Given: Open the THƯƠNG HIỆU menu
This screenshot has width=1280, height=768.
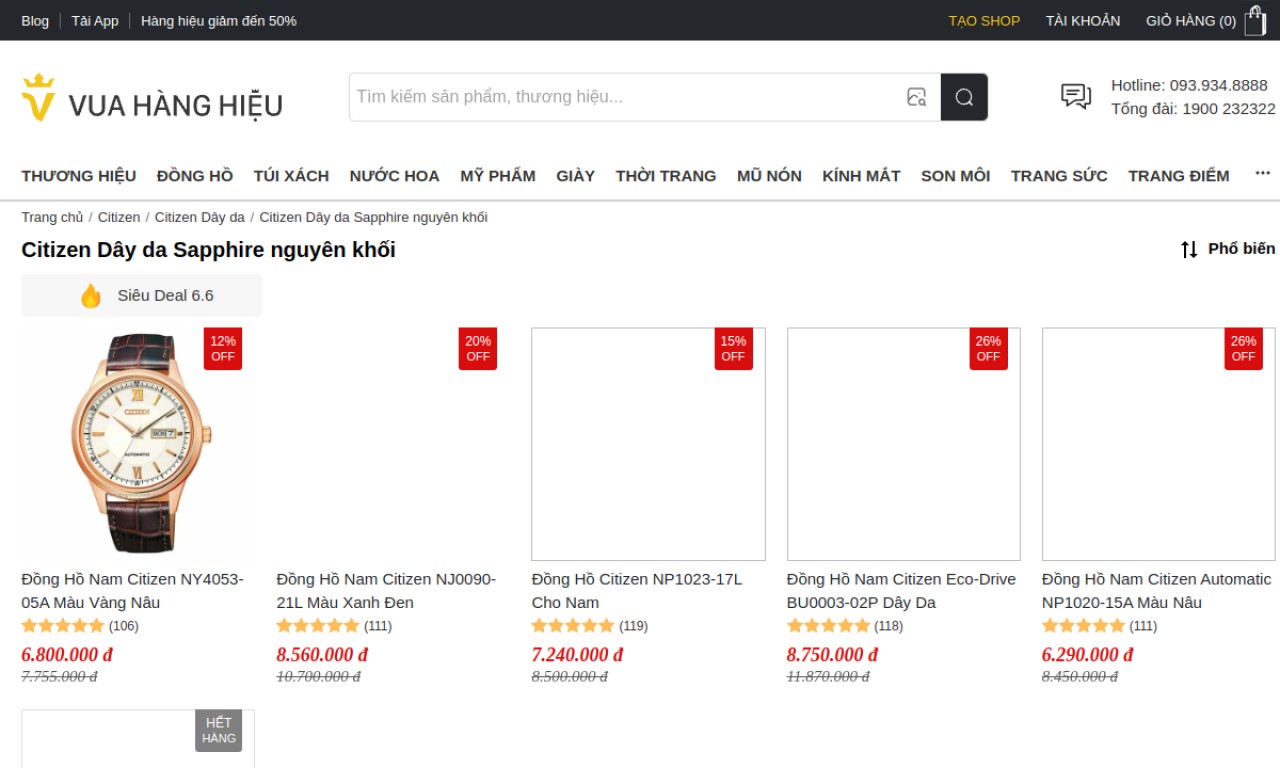Looking at the screenshot, I should coord(79,176).
